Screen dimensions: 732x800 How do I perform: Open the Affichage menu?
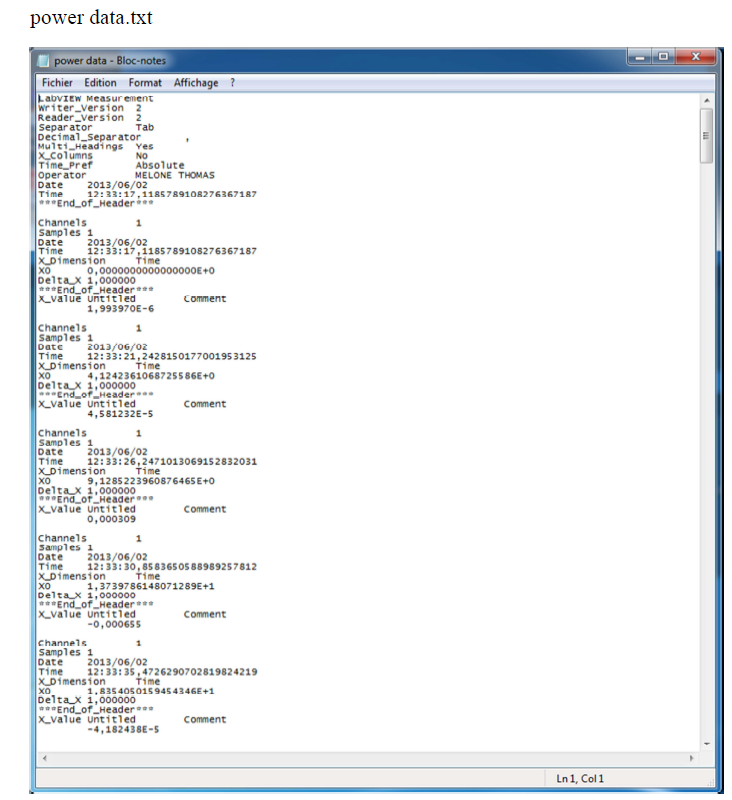pyautogui.click(x=196, y=83)
